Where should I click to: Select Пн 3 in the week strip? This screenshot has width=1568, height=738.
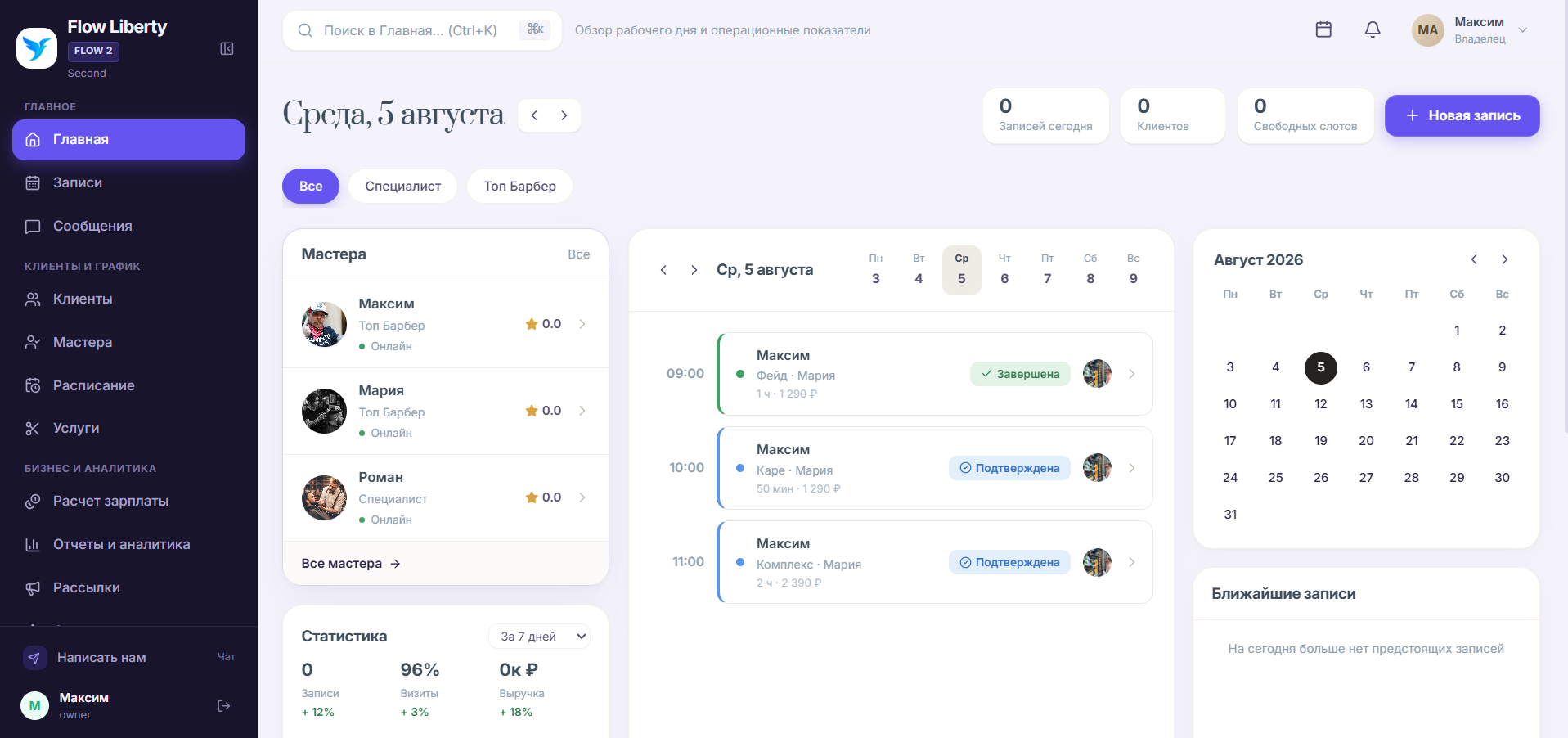876,269
